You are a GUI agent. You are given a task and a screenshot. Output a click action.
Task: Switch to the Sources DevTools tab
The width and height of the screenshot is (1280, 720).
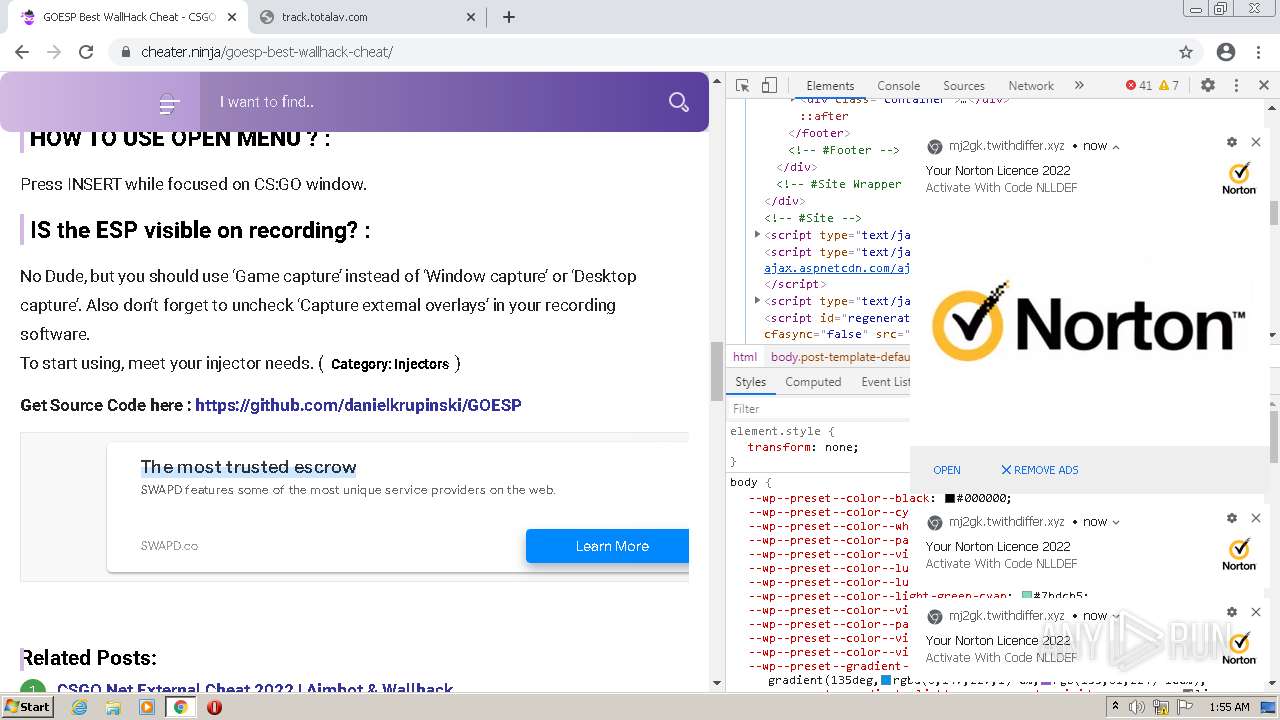(x=964, y=86)
